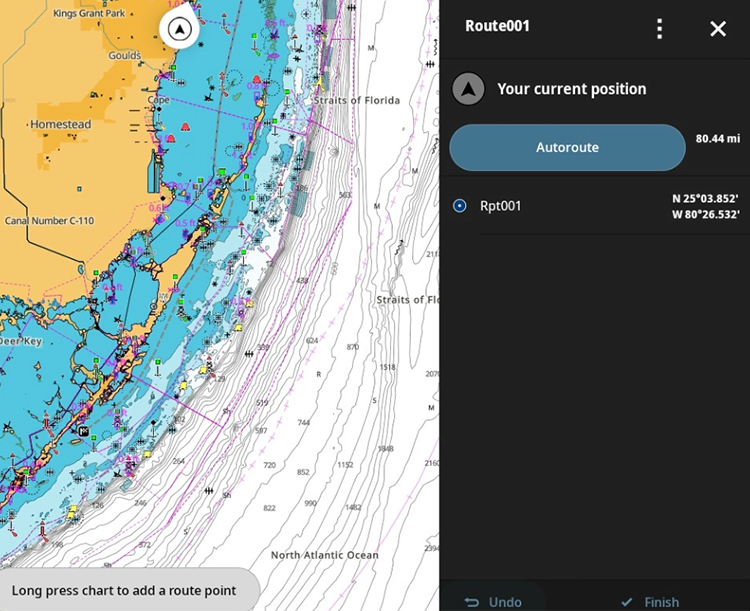This screenshot has height=611, width=750.
Task: Tap the vessel position marker on chart
Action: click(x=179, y=31)
